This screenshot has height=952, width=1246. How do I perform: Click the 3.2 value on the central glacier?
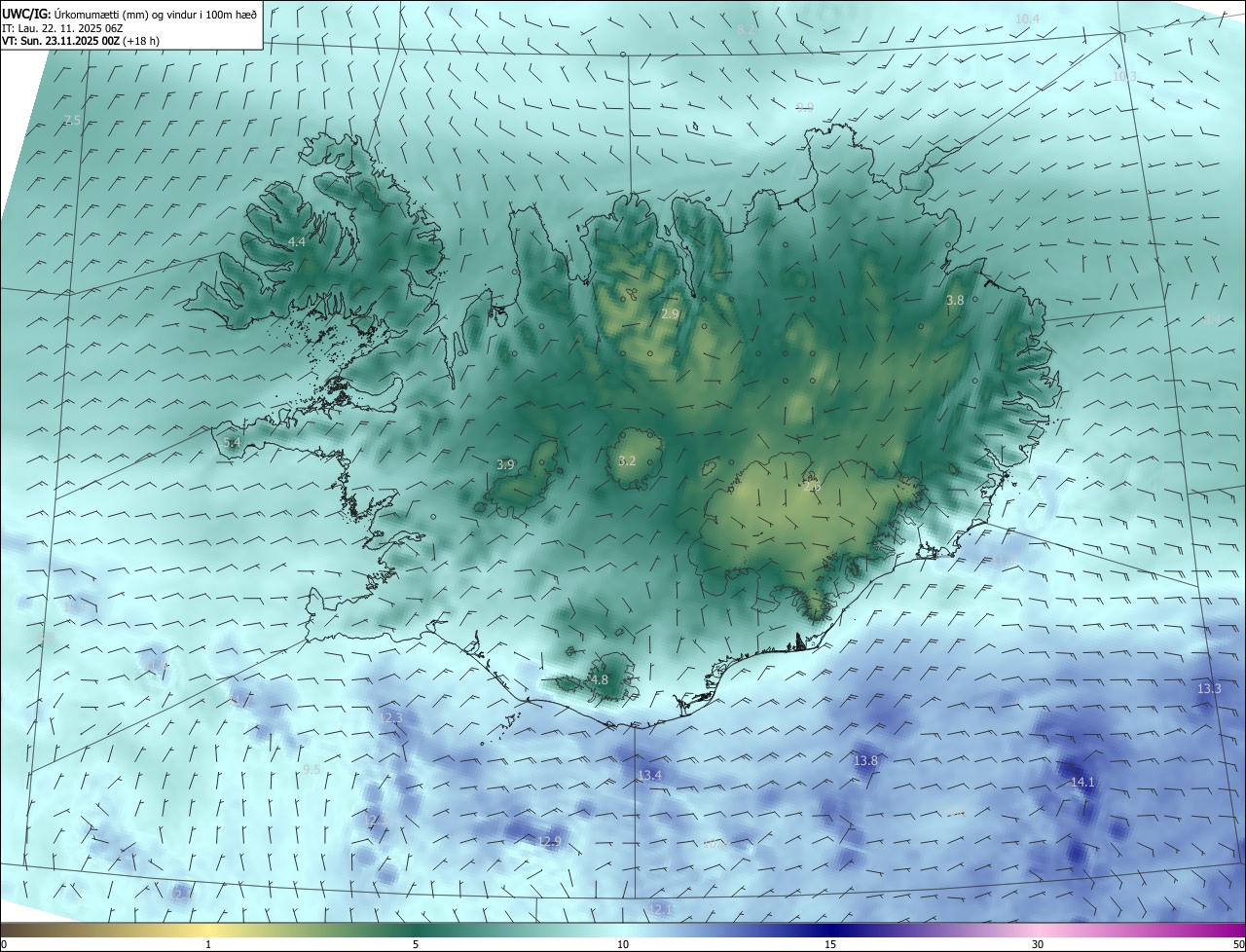627,461
